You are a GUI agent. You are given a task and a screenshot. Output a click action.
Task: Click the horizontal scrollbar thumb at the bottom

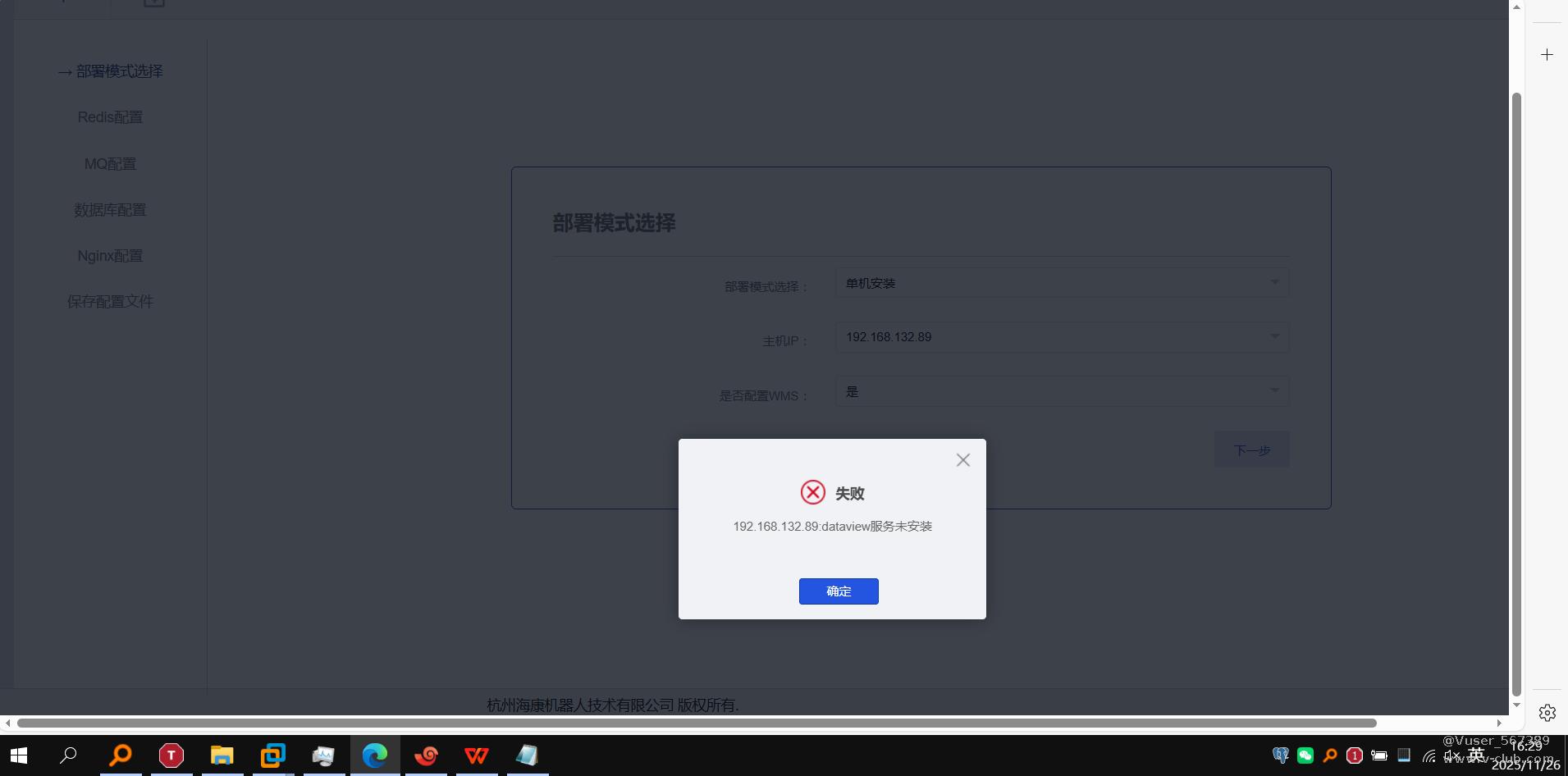tap(697, 723)
